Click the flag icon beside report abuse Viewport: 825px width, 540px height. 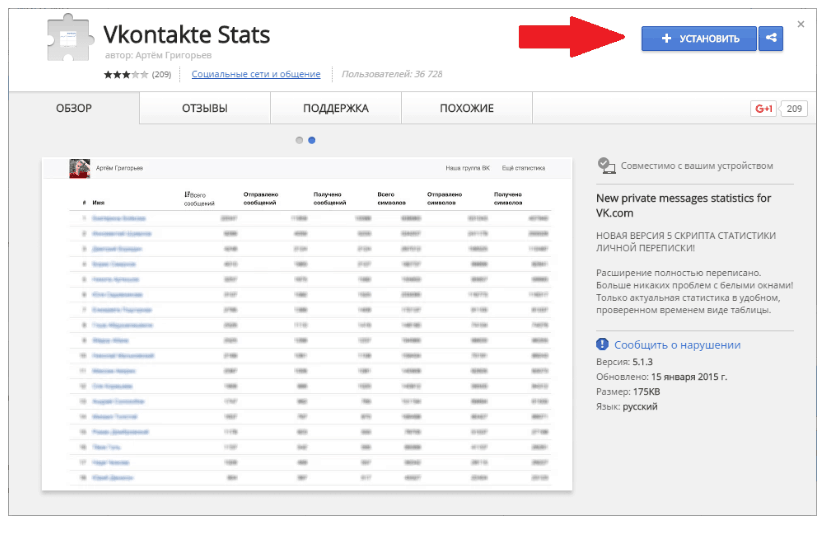click(603, 345)
